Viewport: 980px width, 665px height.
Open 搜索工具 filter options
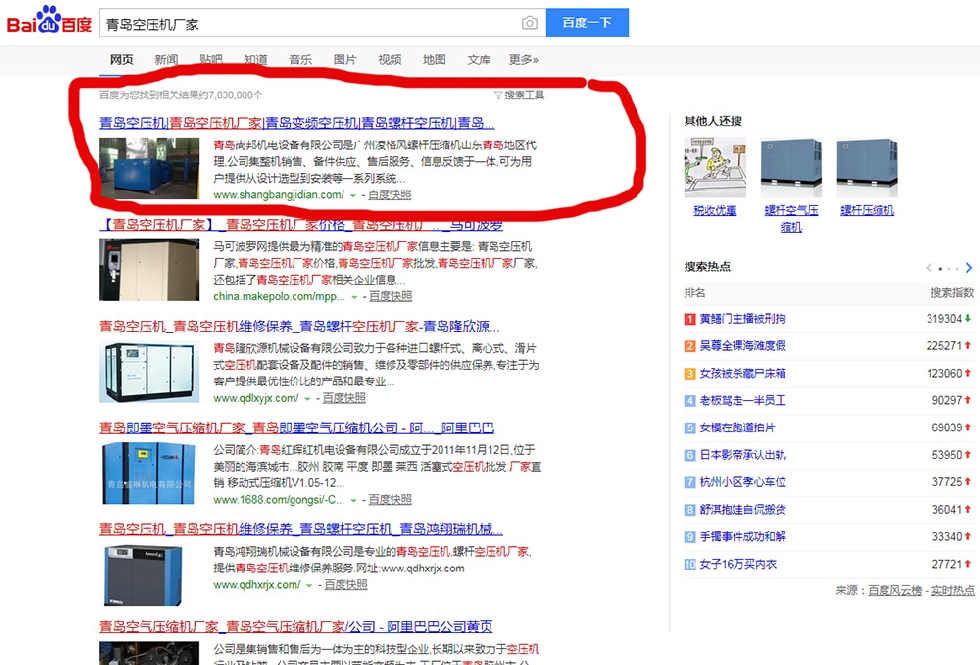(x=519, y=95)
